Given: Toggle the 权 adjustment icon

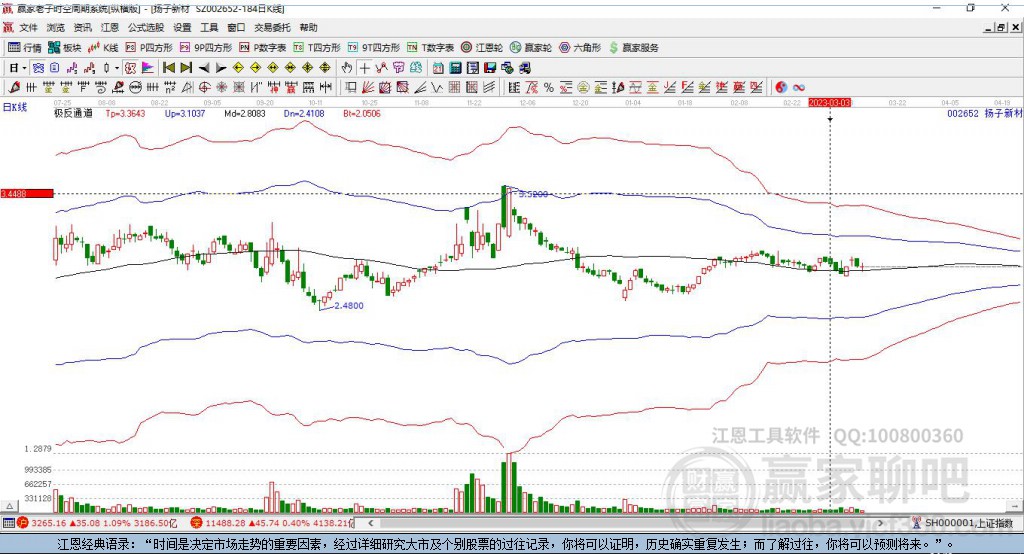Looking at the screenshot, I should pos(130,68).
